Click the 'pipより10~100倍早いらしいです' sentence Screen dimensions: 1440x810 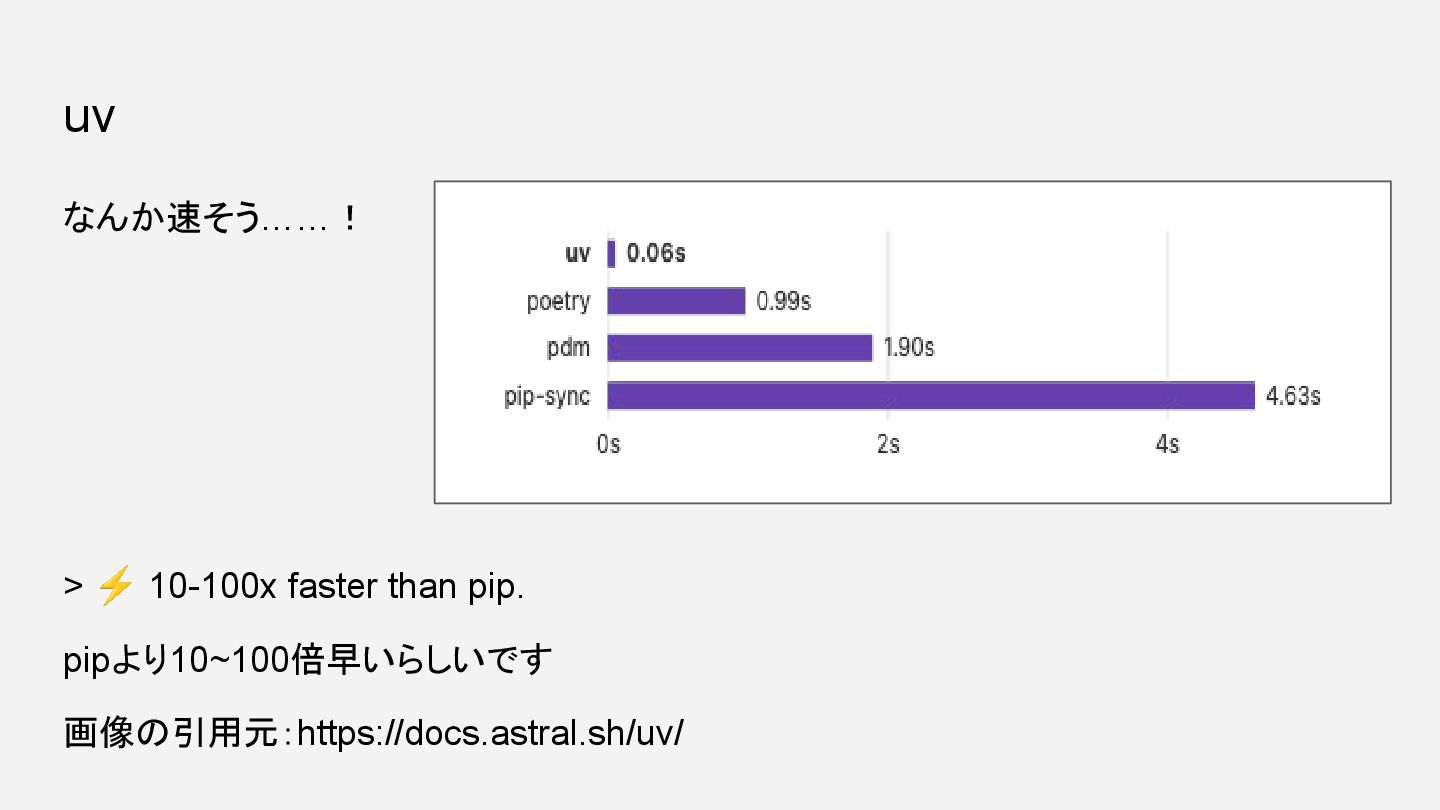308,660
